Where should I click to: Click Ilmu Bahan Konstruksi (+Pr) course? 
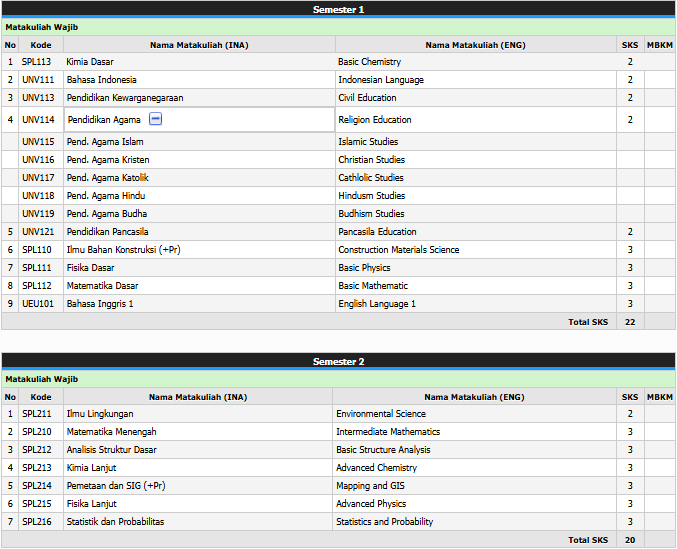click(123, 250)
